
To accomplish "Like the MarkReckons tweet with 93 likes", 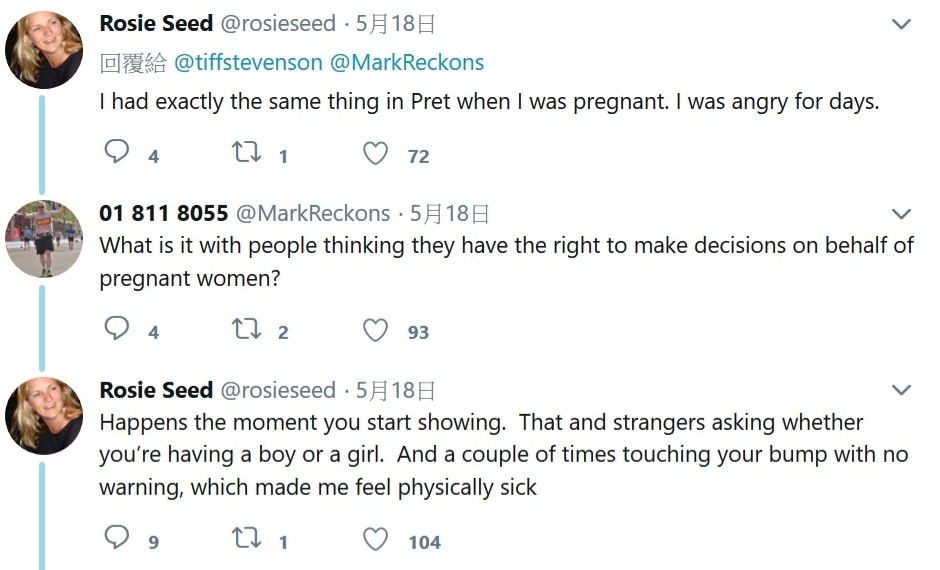I will pyautogui.click(x=375, y=329).
